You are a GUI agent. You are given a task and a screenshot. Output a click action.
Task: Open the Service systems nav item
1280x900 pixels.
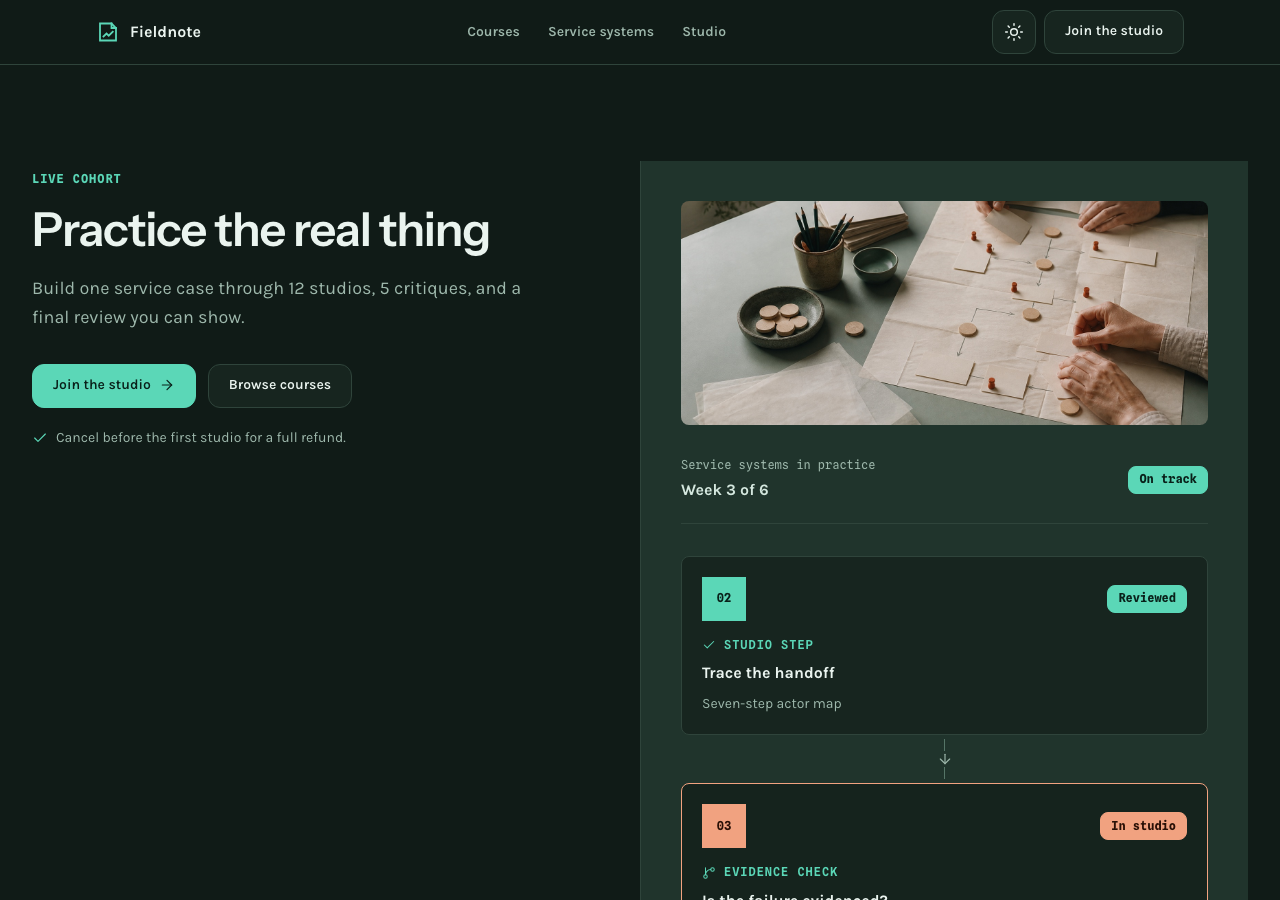pyautogui.click(x=601, y=32)
